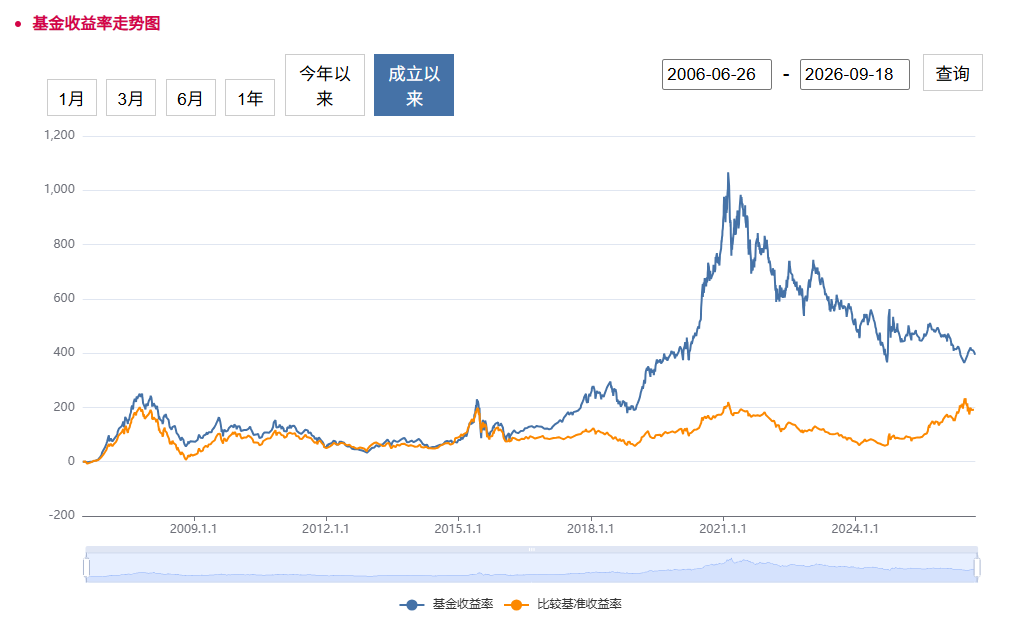
Task: Click the 2018.1.1 axis label
Action: (590, 529)
